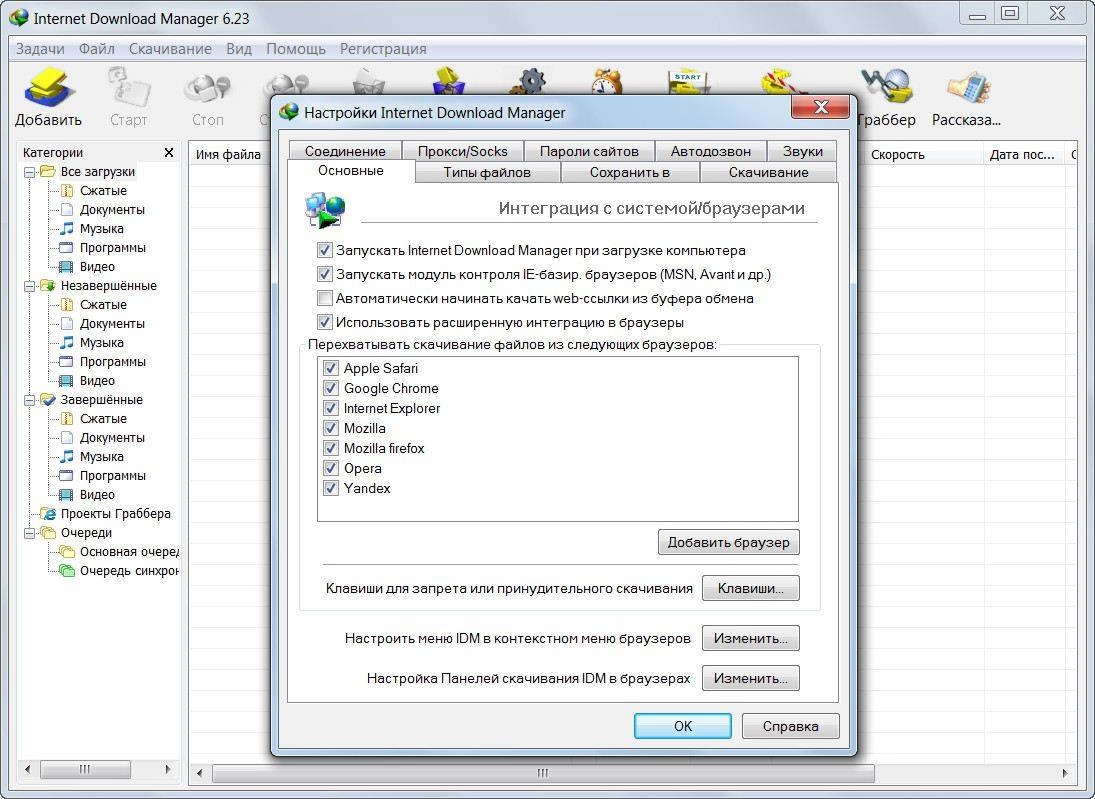Viewport: 1095px width, 799px height.
Task: Switch to the Звуки tab
Action: (x=802, y=151)
